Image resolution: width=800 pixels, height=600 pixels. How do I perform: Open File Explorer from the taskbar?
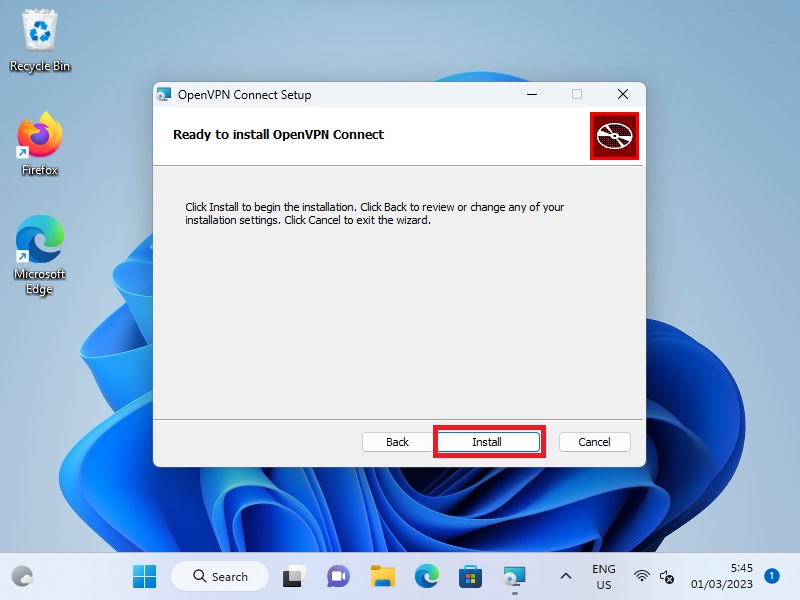click(x=382, y=576)
